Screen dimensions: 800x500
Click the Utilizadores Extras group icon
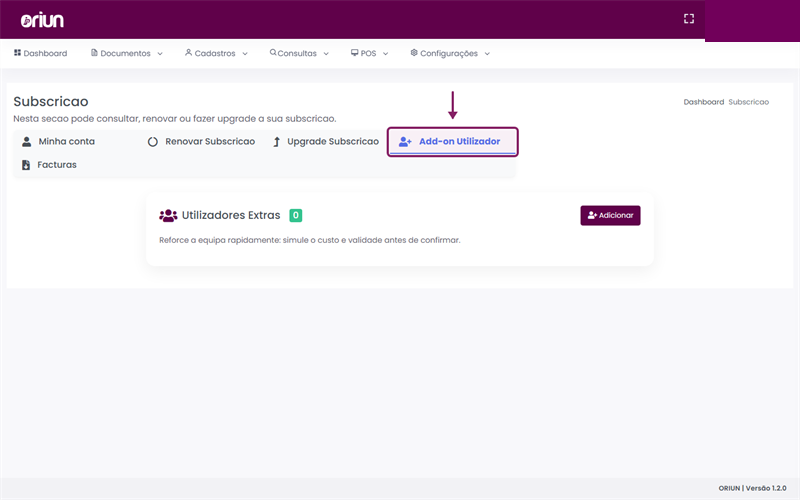[x=168, y=215]
